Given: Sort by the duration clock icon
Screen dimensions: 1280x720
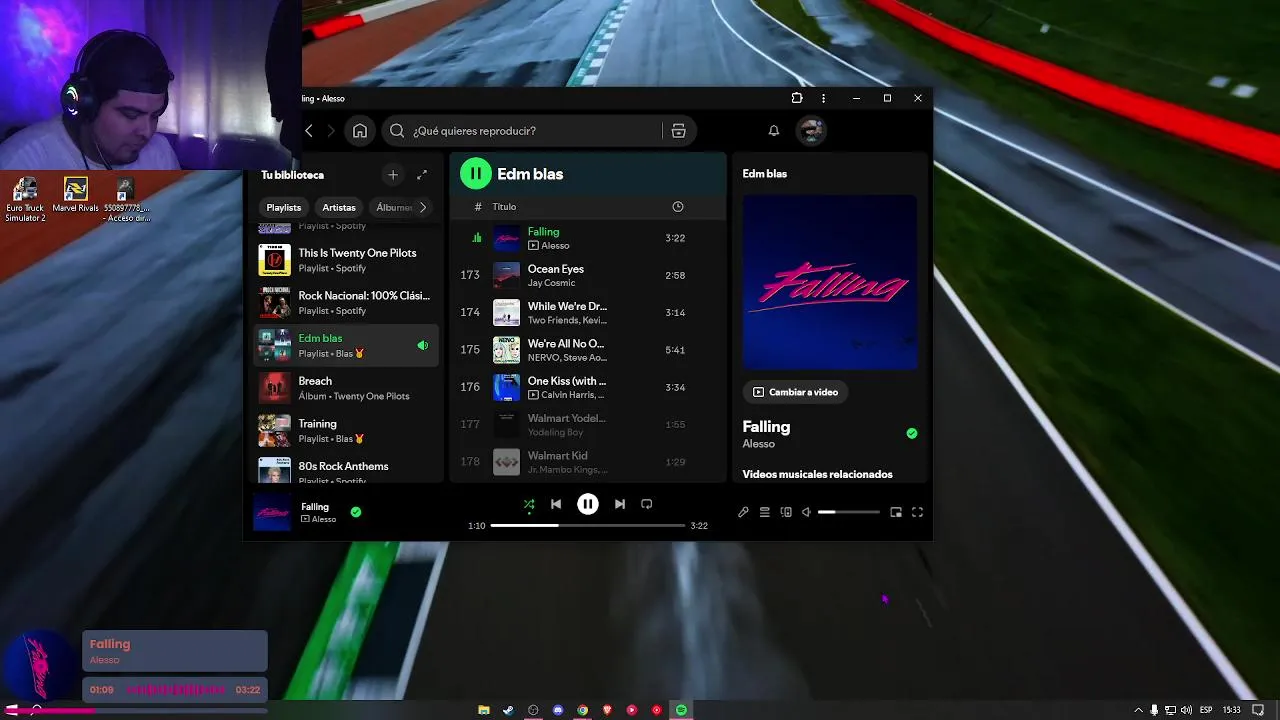Looking at the screenshot, I should coord(678,207).
